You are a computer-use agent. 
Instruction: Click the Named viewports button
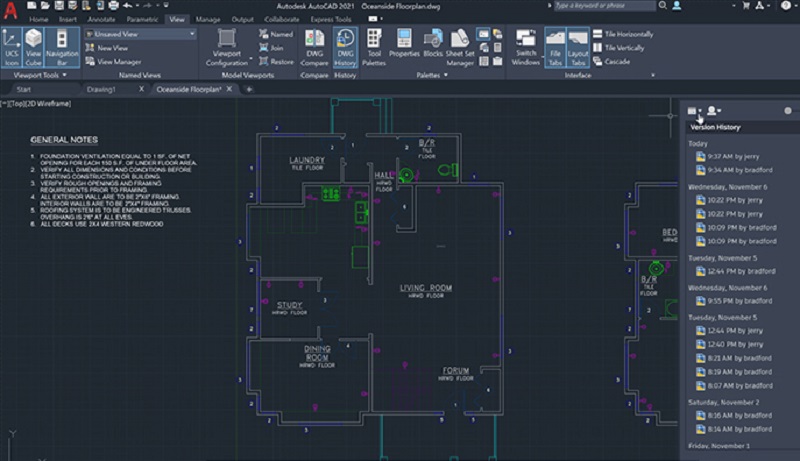pos(276,34)
